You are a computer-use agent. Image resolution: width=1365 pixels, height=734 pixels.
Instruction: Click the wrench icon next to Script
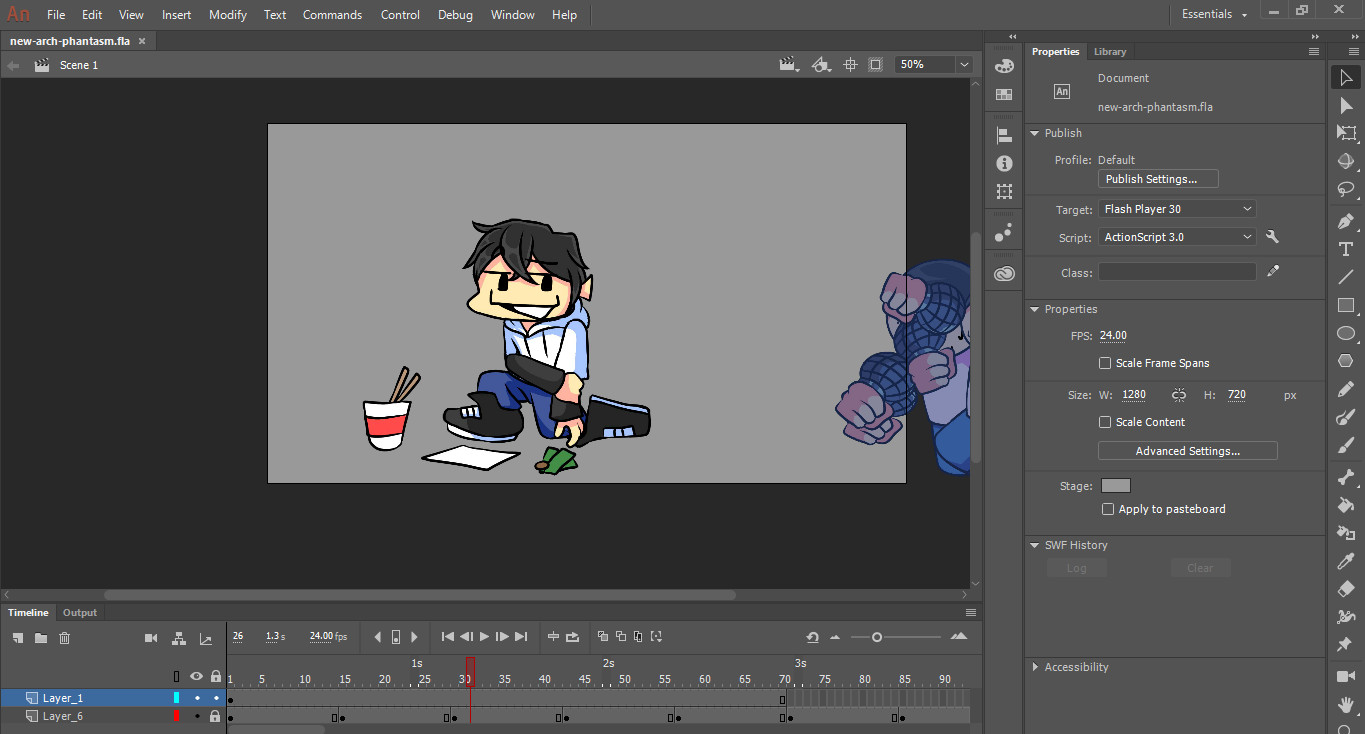(x=1272, y=237)
